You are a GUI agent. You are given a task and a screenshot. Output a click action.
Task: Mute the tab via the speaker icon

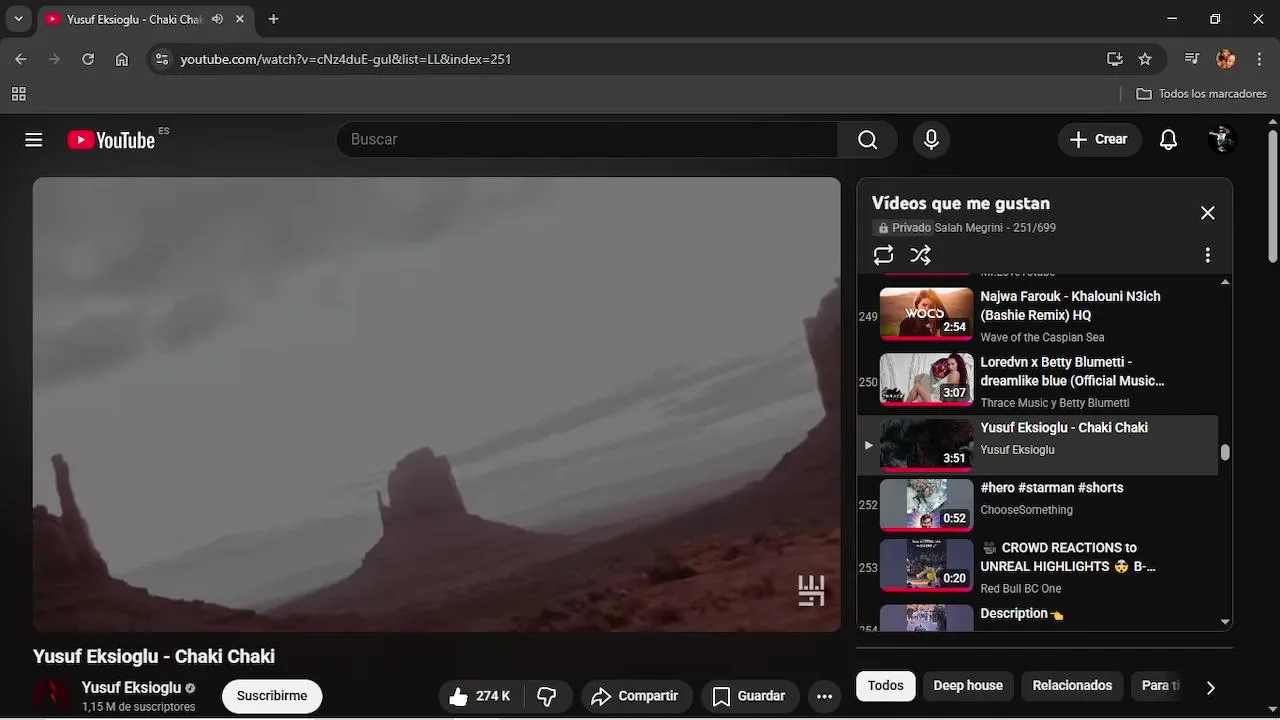217,19
